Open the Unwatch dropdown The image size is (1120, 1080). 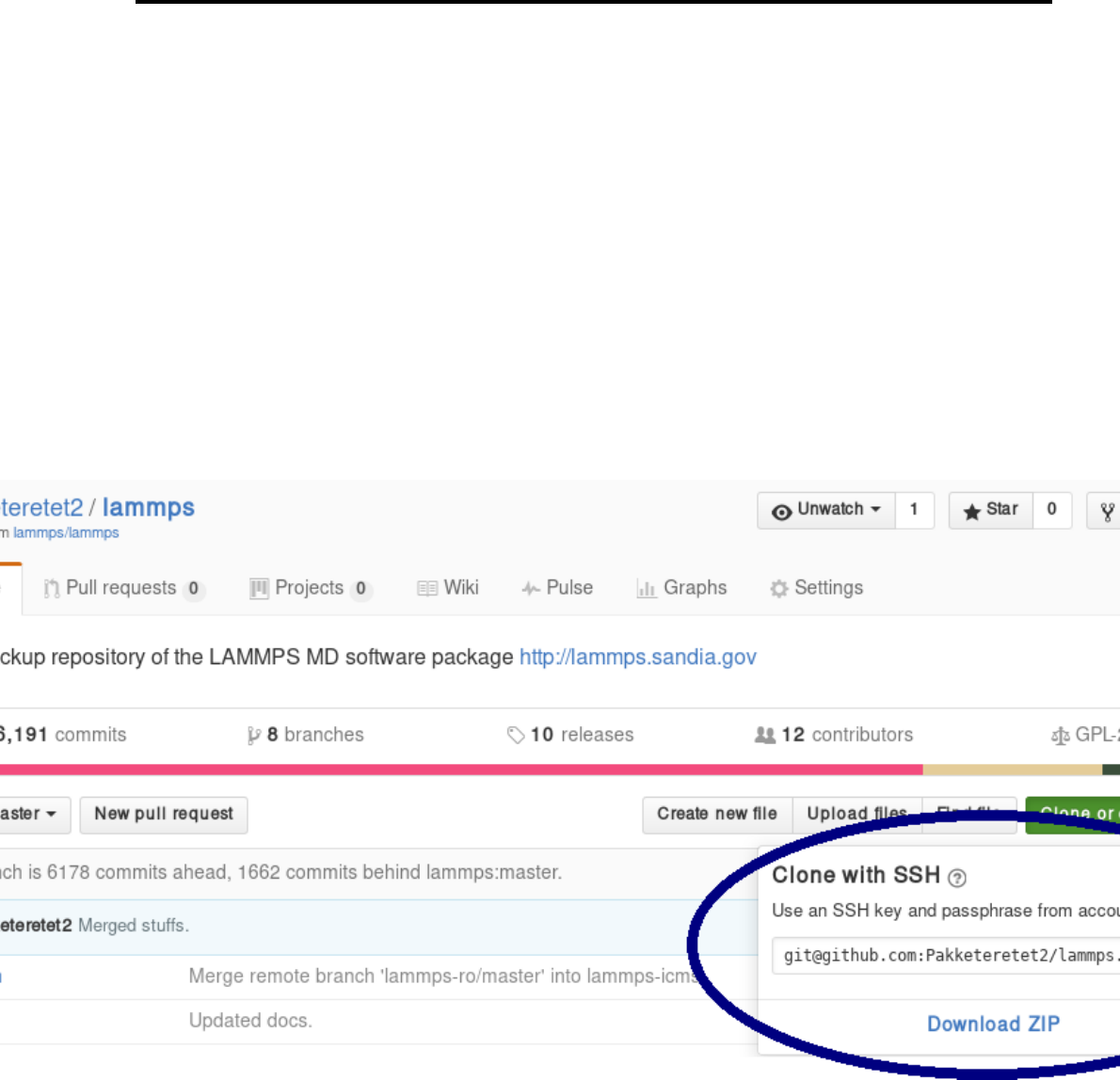[825, 510]
